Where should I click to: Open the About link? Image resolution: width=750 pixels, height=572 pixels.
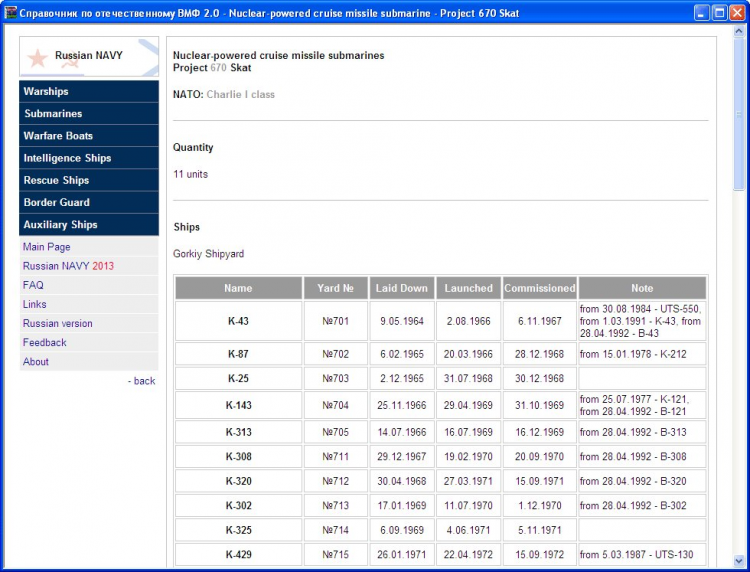(36, 362)
